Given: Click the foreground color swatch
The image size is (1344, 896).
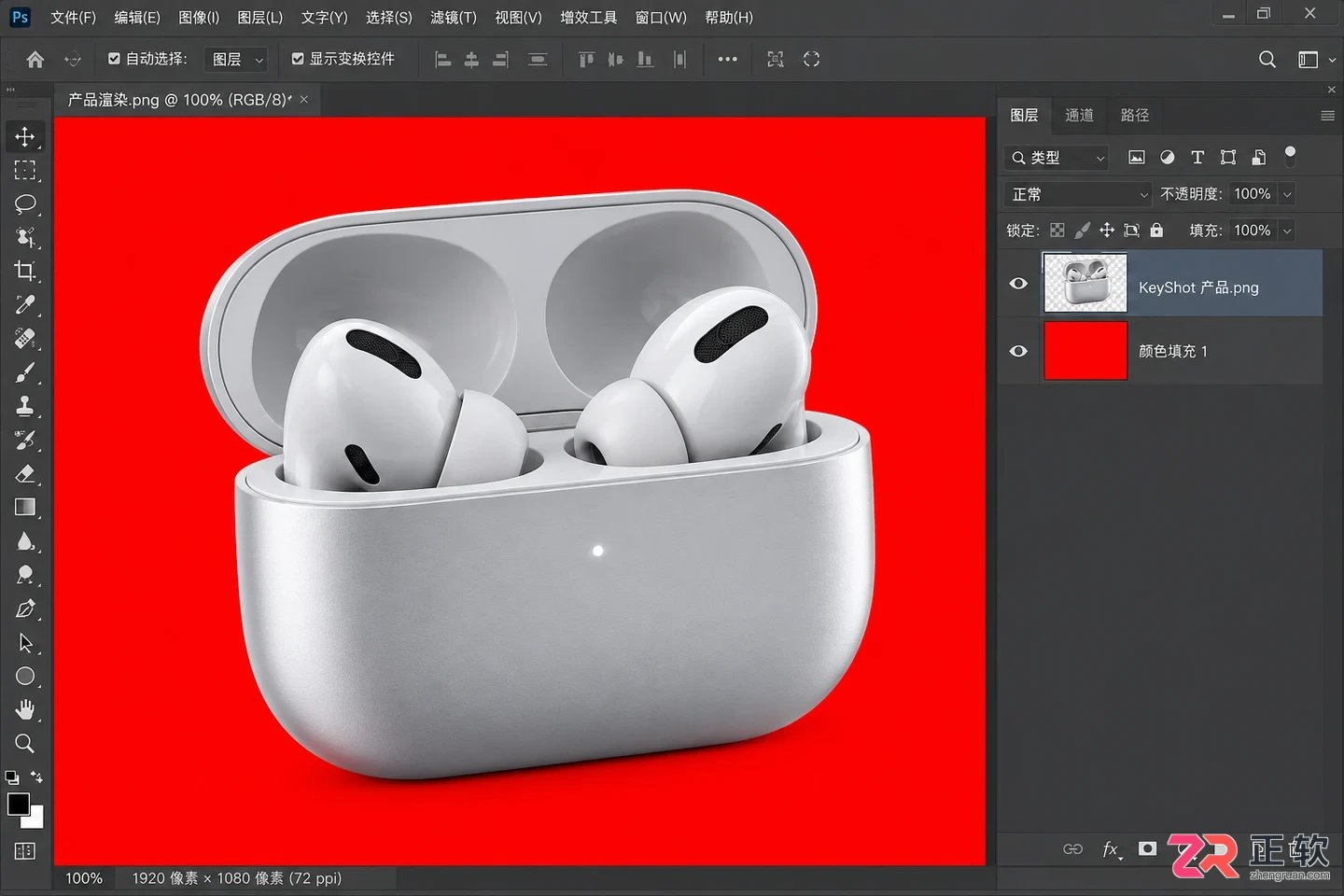Looking at the screenshot, I should (x=18, y=804).
